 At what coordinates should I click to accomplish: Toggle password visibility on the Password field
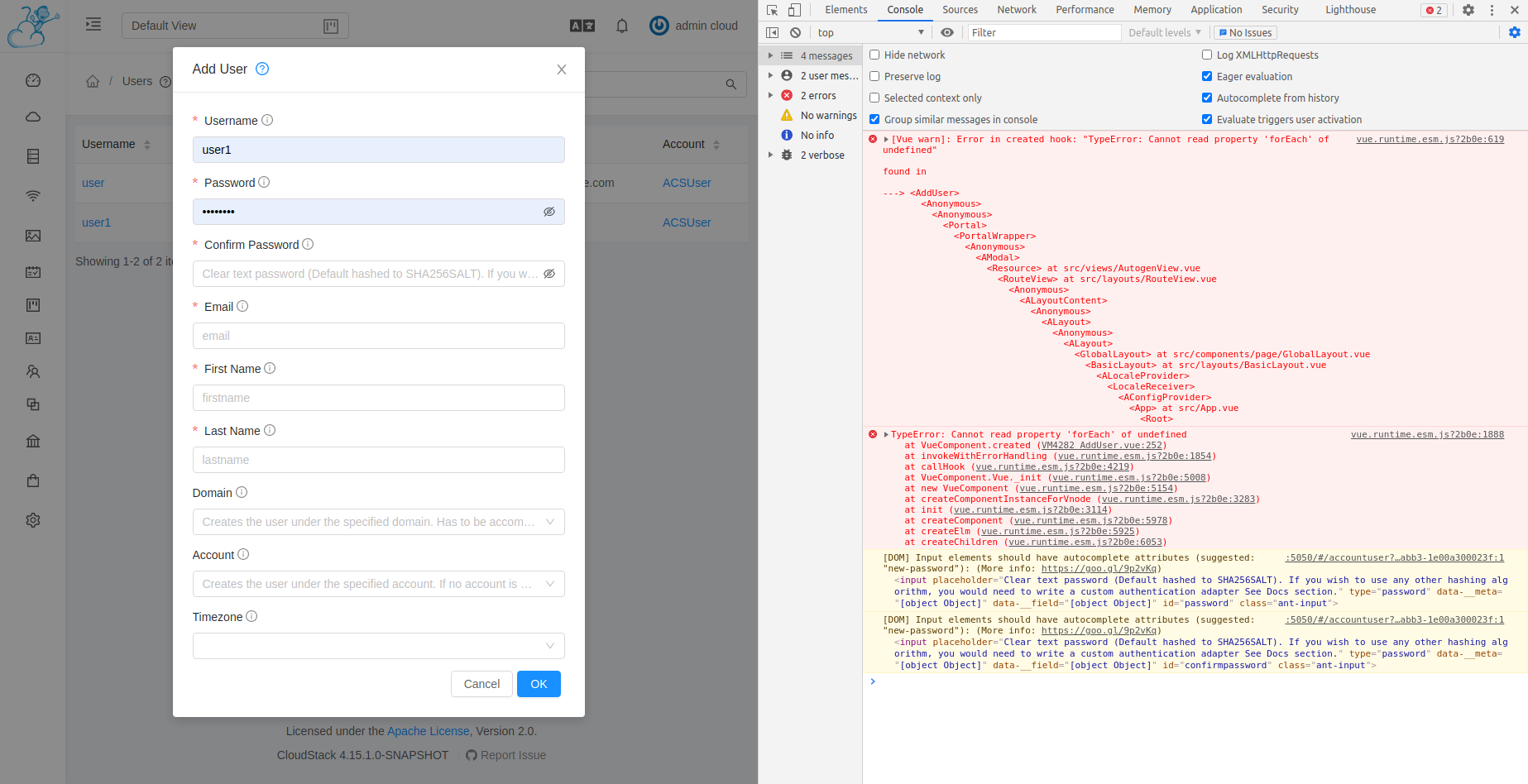[x=549, y=212]
